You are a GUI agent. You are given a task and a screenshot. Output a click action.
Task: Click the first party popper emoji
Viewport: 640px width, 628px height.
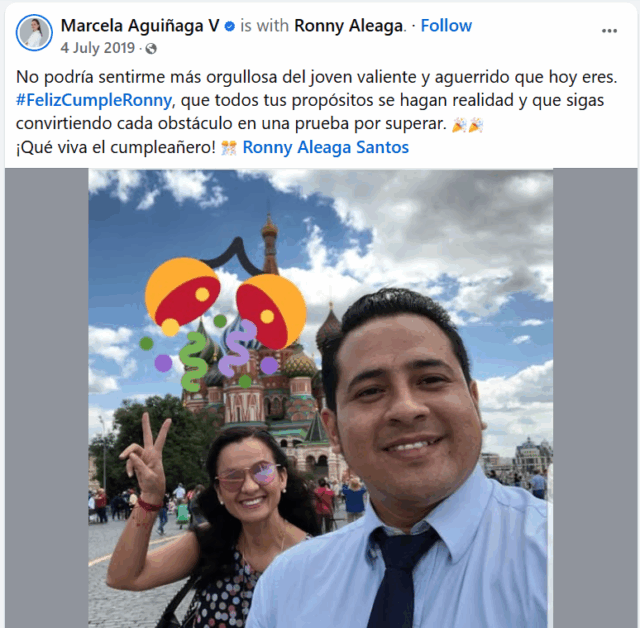pos(459,125)
